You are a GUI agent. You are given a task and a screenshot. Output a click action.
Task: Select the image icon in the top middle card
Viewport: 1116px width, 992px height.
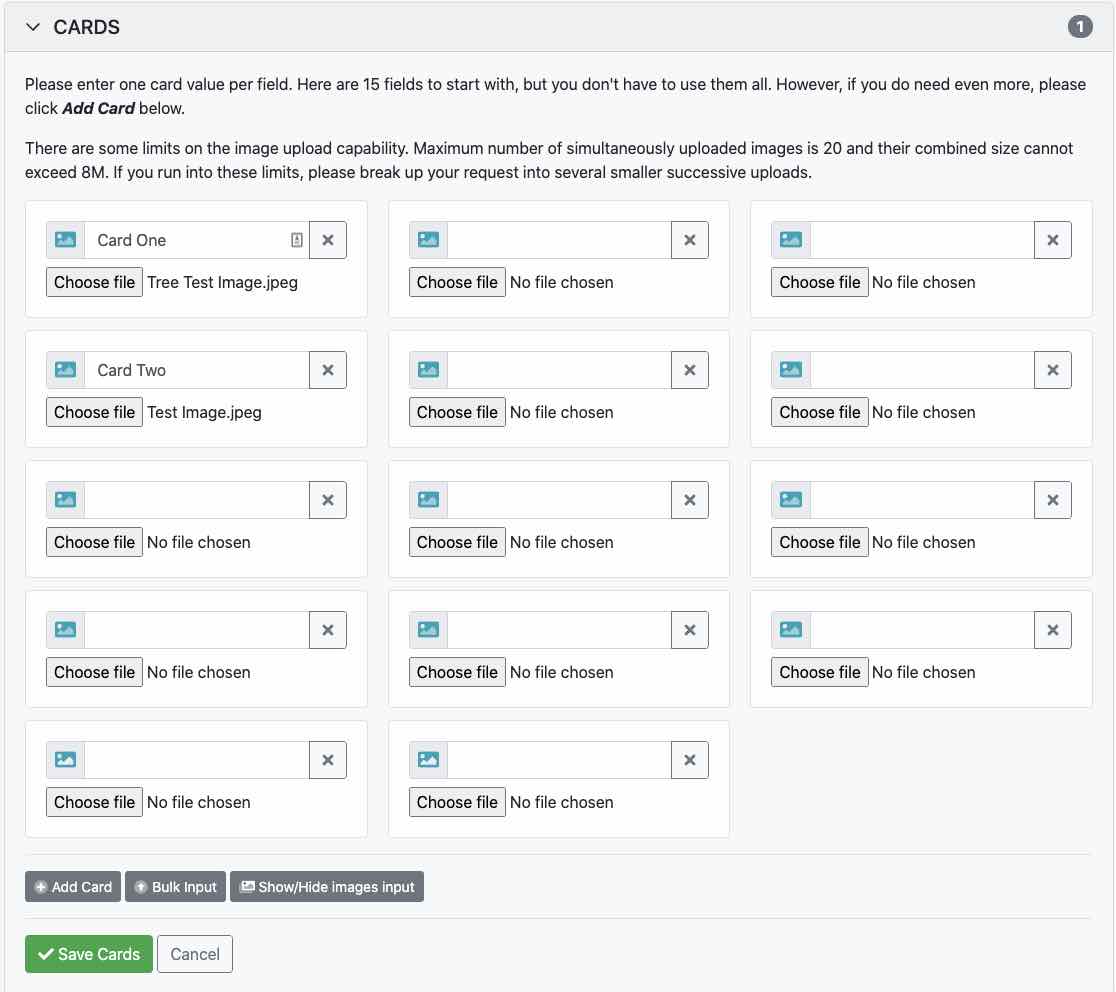click(428, 240)
